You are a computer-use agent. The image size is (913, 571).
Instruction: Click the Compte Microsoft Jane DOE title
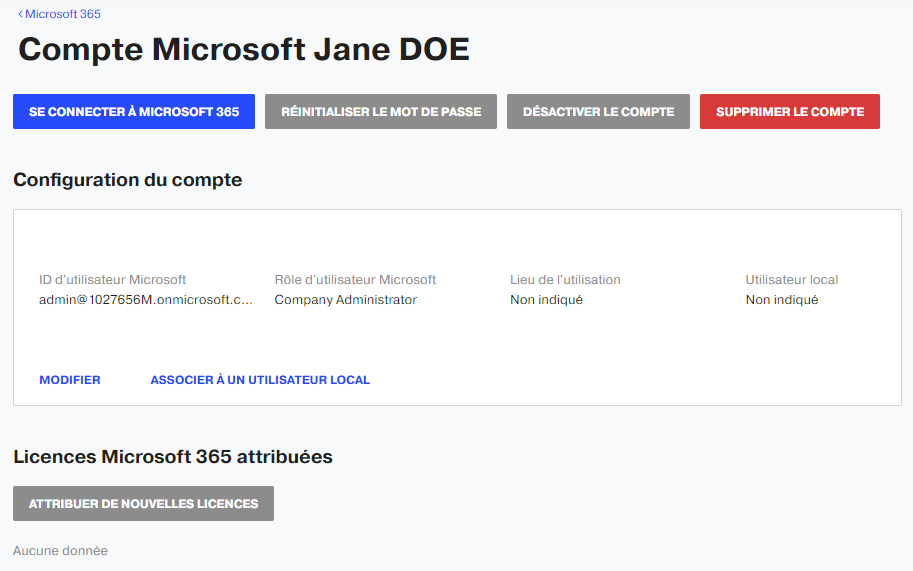click(x=244, y=49)
